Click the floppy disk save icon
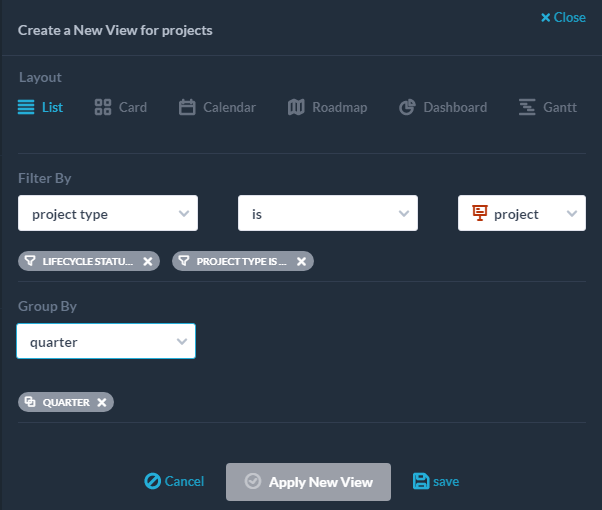602x510 pixels. click(x=421, y=481)
